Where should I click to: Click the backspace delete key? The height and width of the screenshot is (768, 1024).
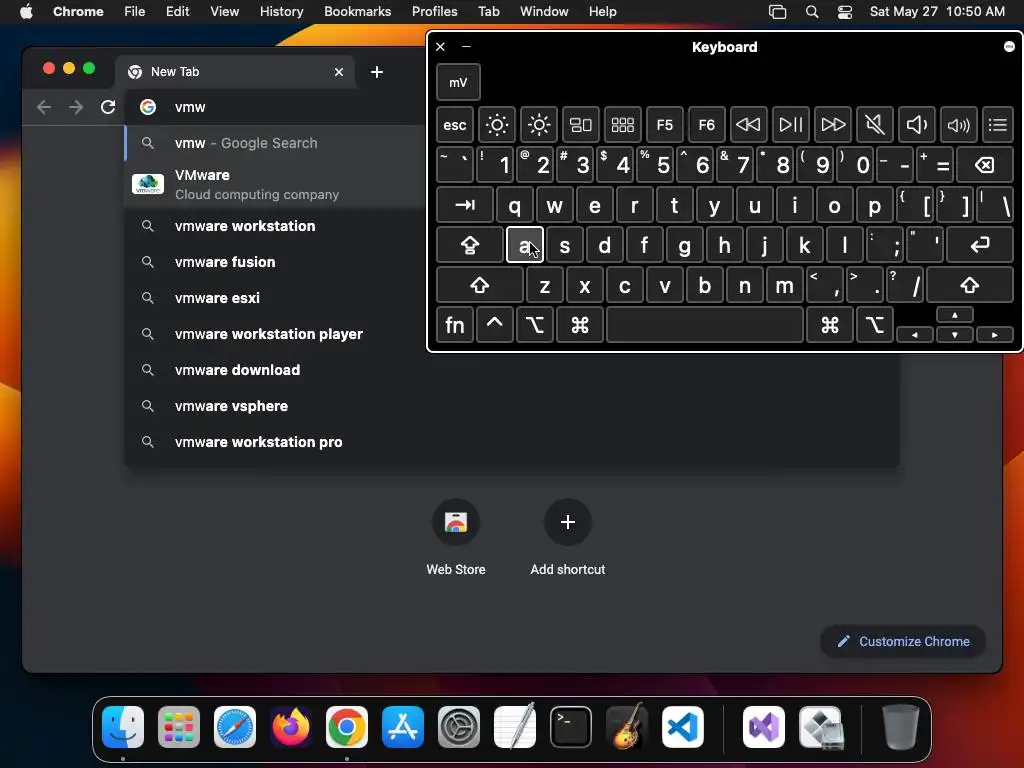[x=985, y=165]
